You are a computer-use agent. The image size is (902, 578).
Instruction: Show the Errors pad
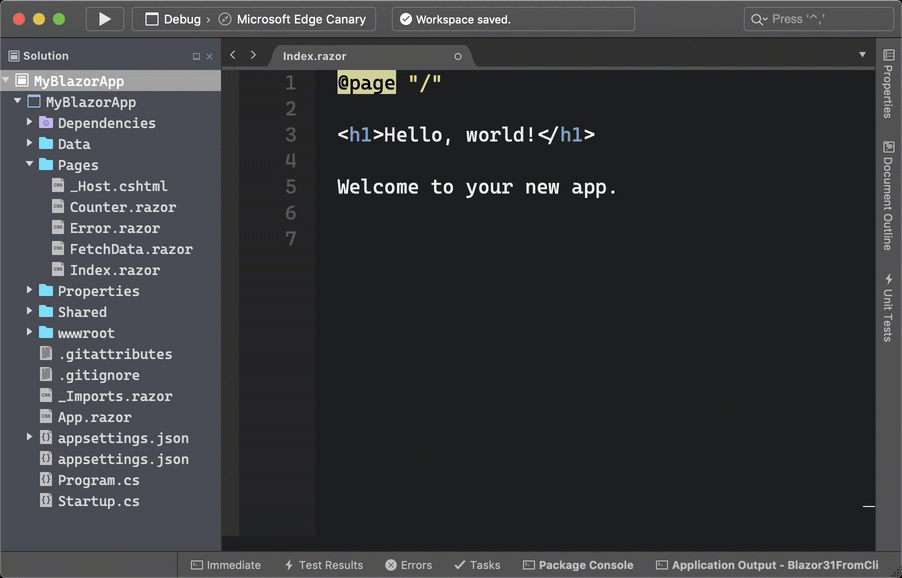pyautogui.click(x=408, y=565)
